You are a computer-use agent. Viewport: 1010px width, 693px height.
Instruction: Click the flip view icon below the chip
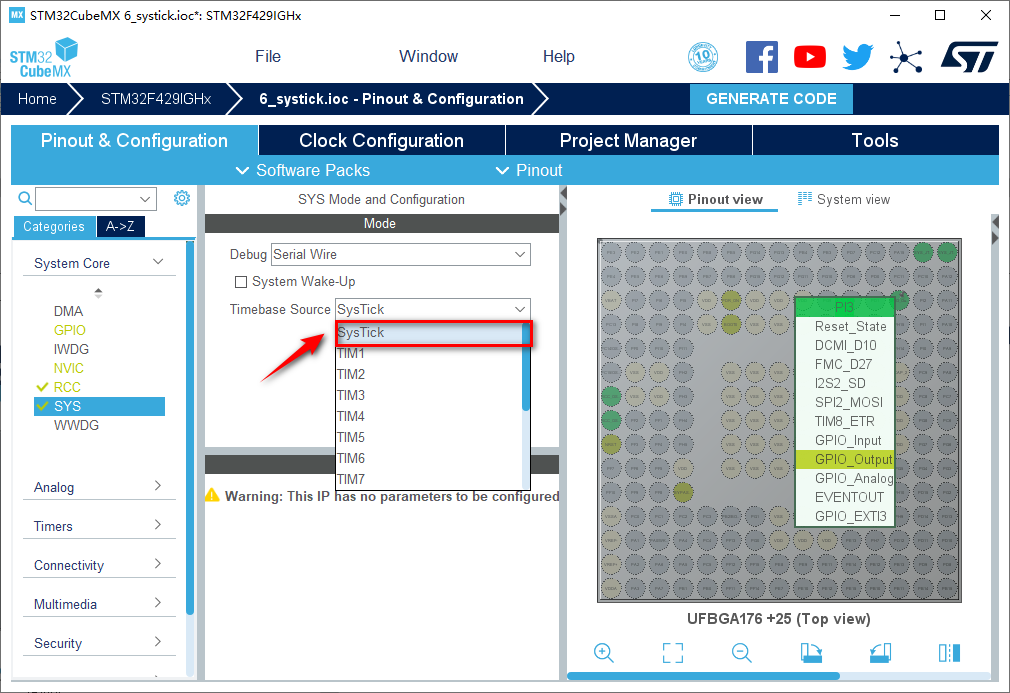(x=949, y=653)
